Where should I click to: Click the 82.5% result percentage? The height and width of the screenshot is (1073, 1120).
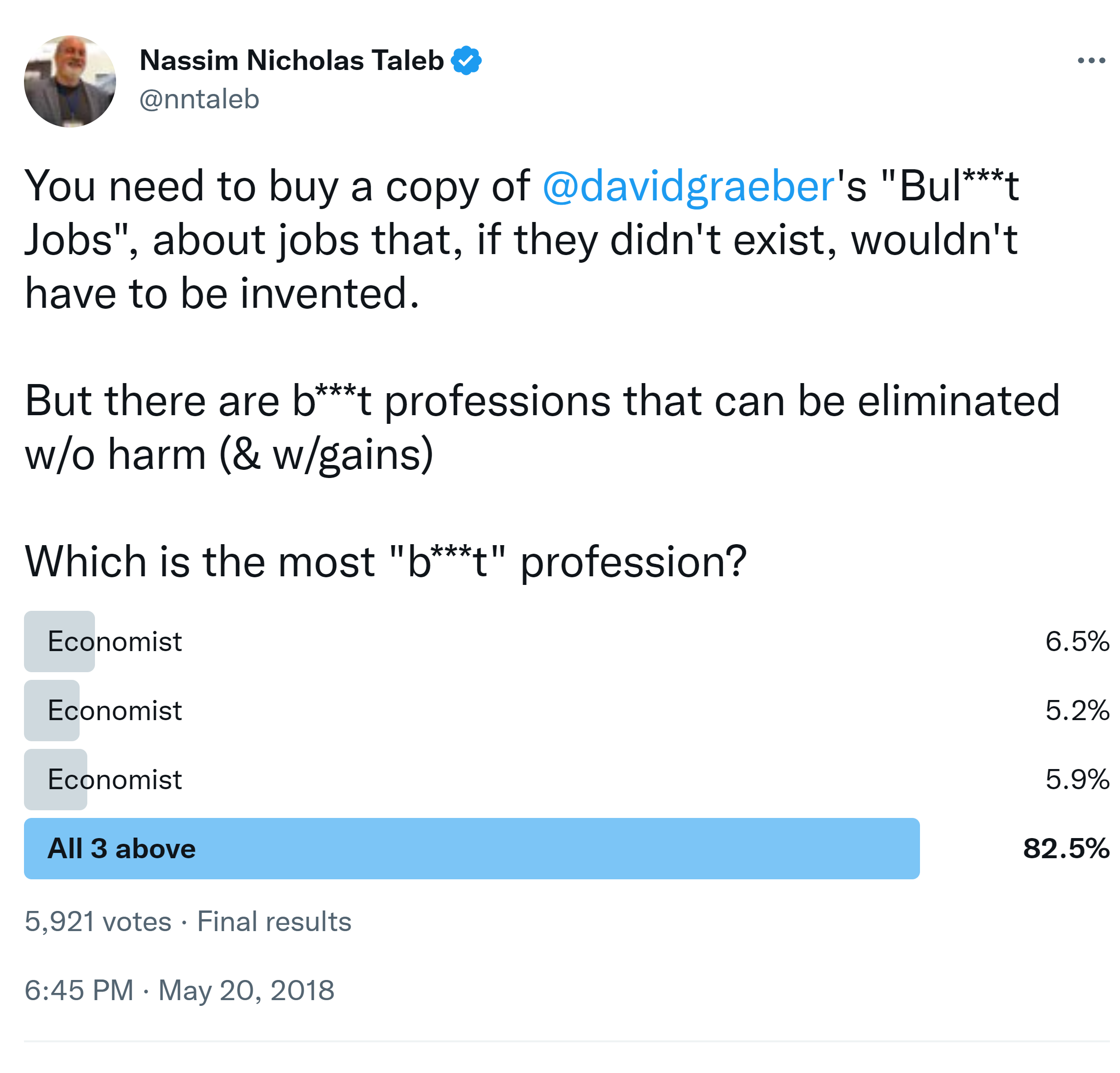coord(1066,849)
